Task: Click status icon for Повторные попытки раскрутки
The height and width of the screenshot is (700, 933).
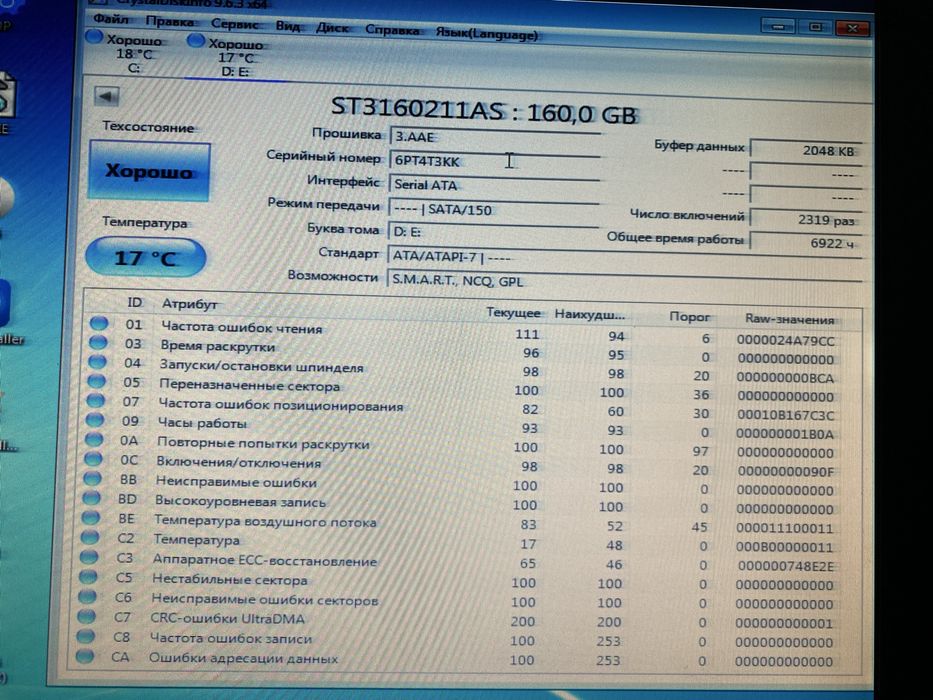Action: click(x=93, y=439)
